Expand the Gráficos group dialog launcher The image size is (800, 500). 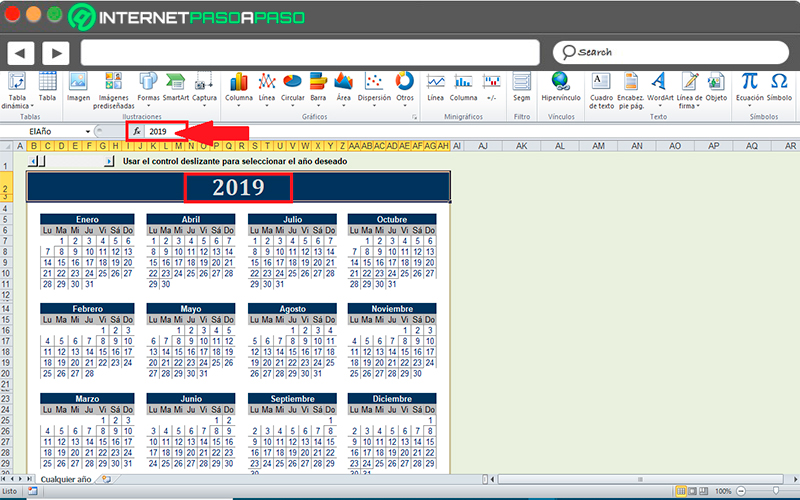click(414, 117)
